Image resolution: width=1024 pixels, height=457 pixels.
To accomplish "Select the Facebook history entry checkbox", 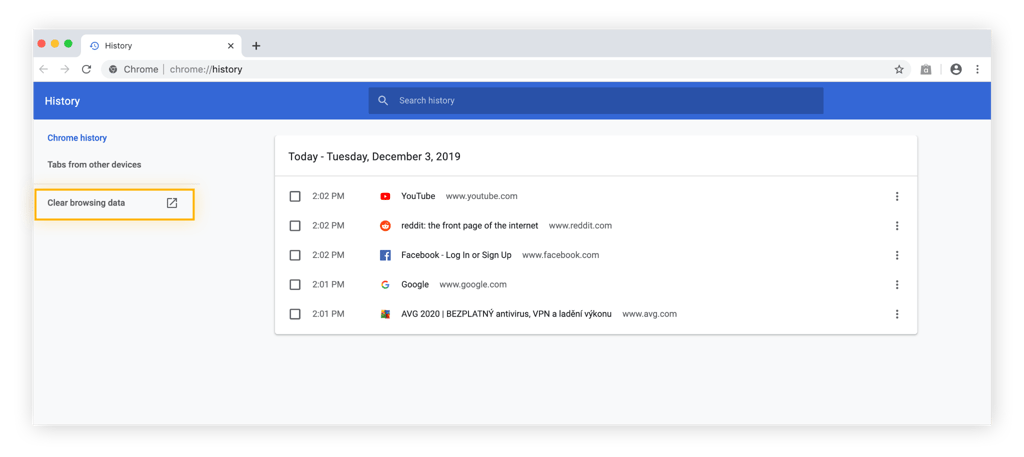I will tap(295, 255).
